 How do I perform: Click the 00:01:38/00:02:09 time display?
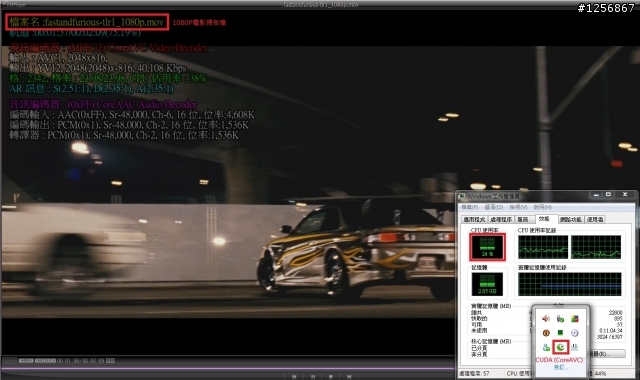[82, 361]
